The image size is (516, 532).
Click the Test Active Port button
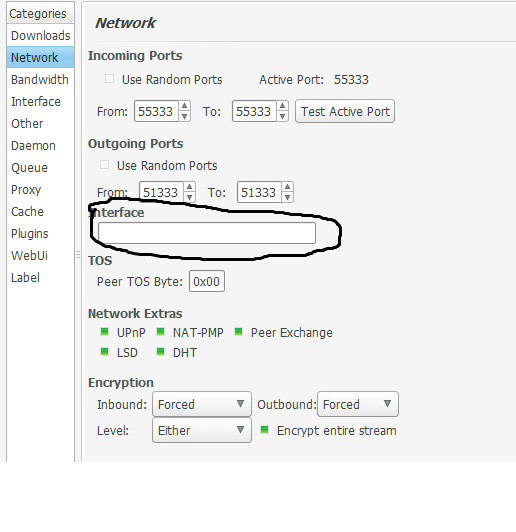pyautogui.click(x=345, y=111)
